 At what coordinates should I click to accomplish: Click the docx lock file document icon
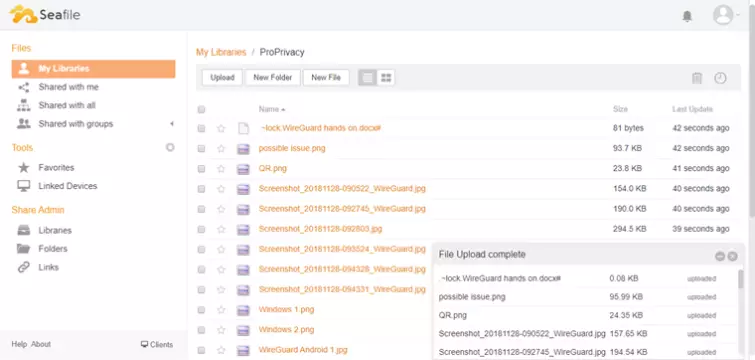click(x=244, y=129)
